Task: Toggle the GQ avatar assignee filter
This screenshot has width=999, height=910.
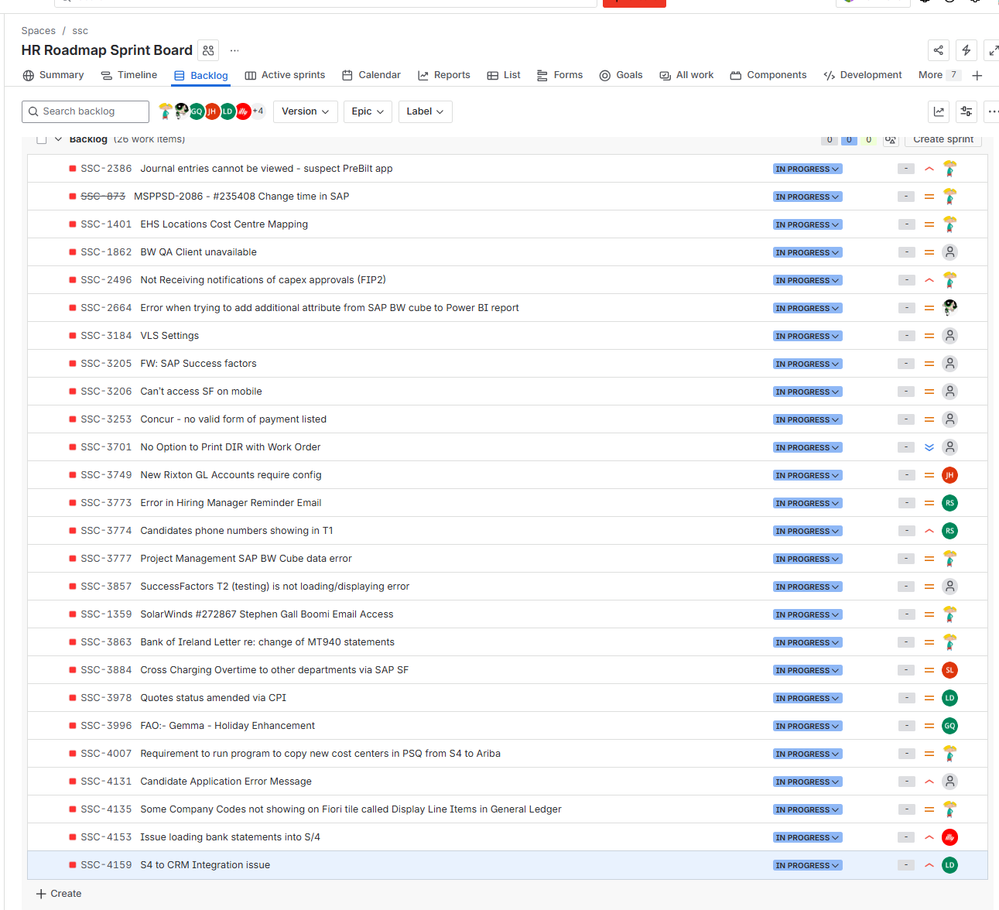Action: (x=197, y=111)
